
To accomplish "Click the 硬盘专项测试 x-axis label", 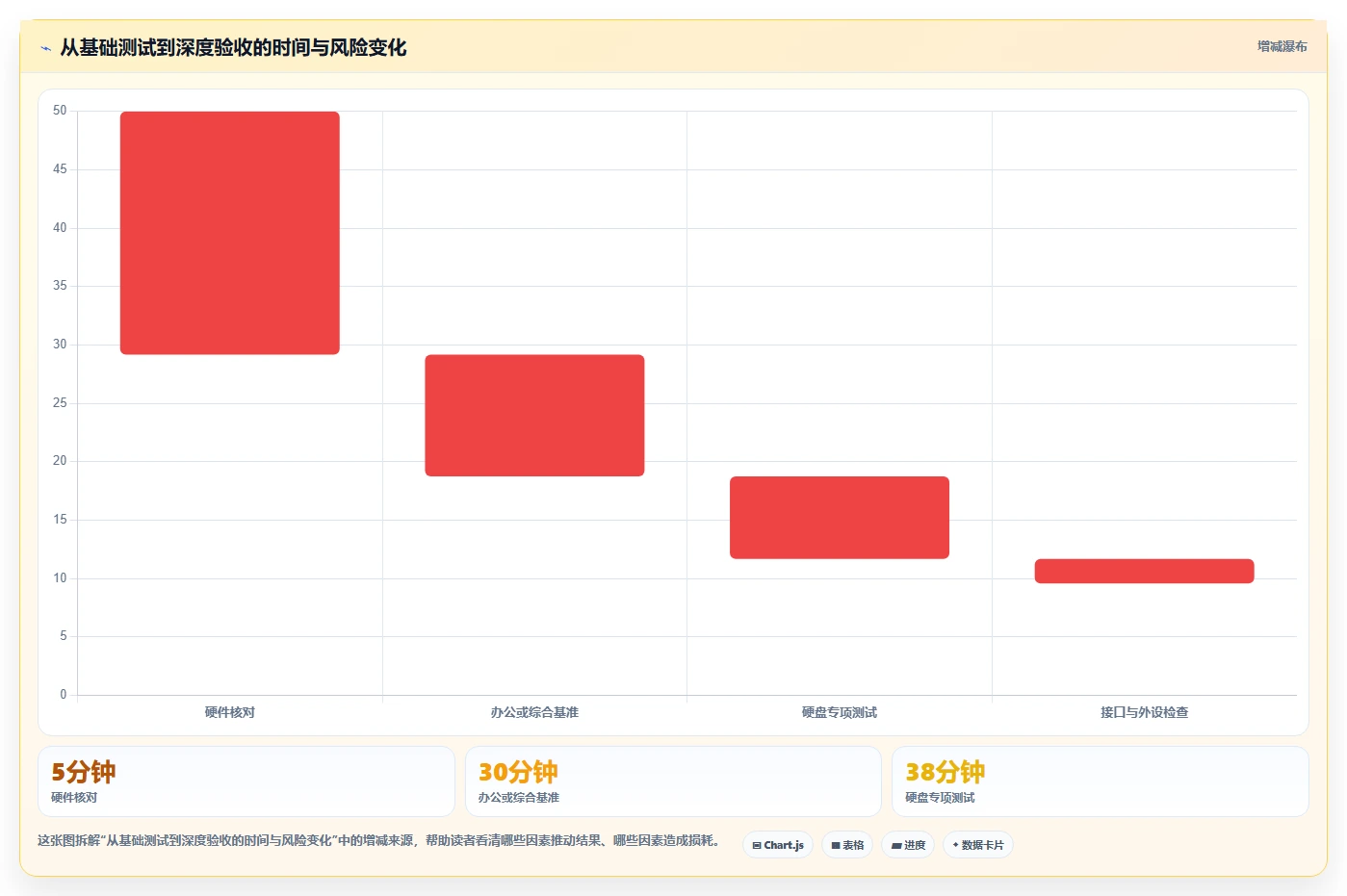I will [x=840, y=712].
